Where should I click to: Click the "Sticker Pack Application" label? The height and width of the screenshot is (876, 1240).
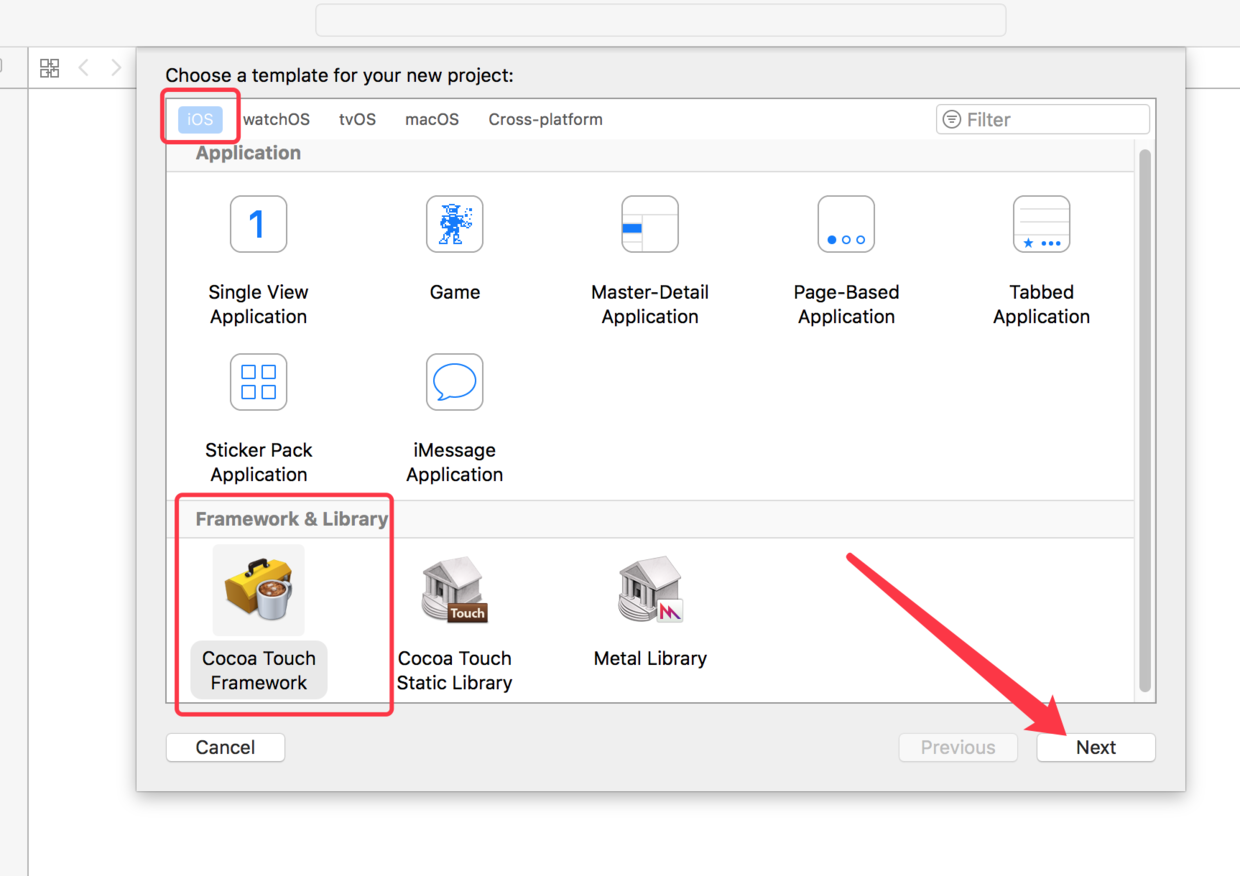click(258, 462)
